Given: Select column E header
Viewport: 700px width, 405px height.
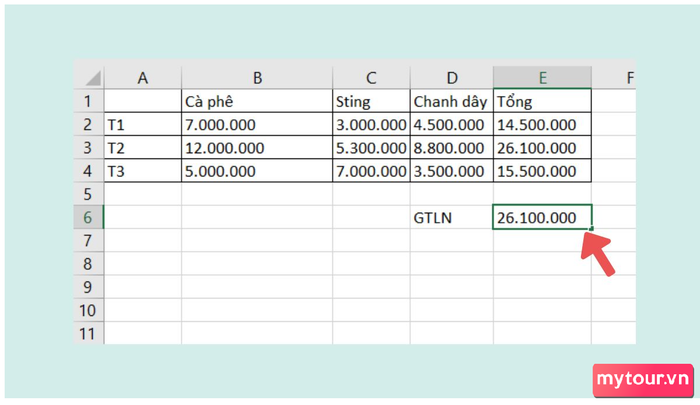Looking at the screenshot, I should pos(542,78).
